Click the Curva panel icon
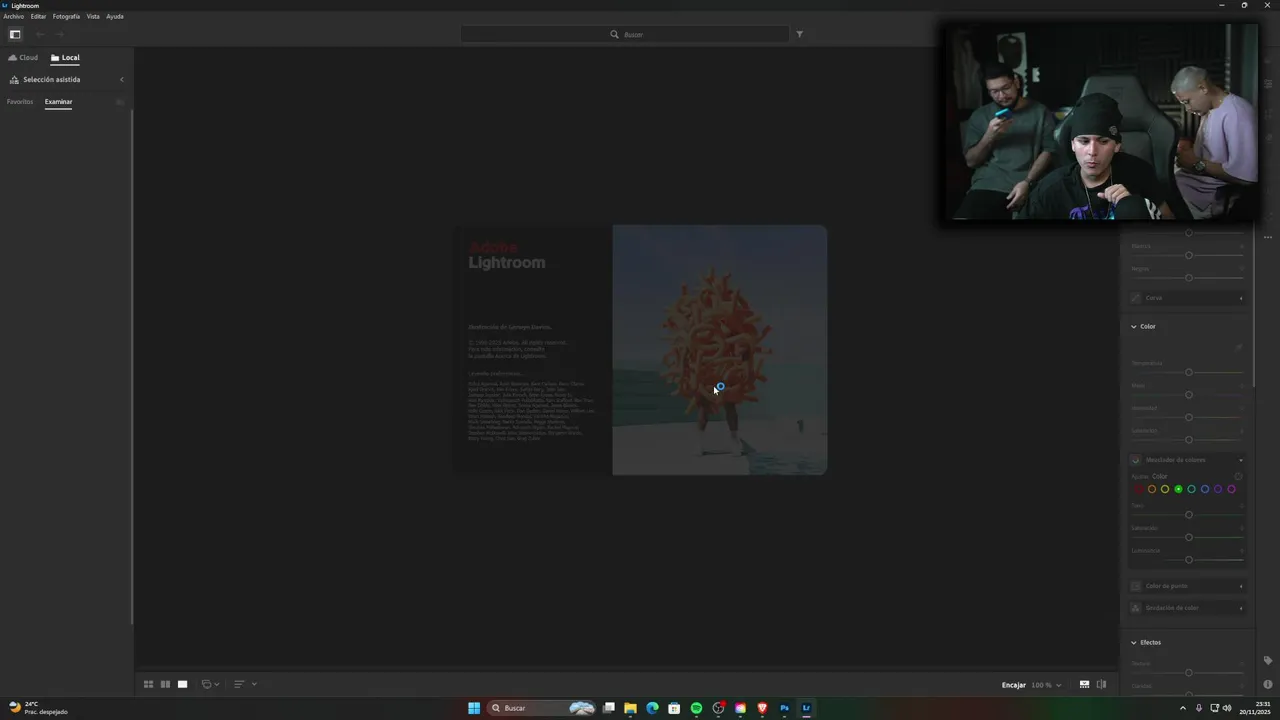 pyautogui.click(x=1136, y=298)
